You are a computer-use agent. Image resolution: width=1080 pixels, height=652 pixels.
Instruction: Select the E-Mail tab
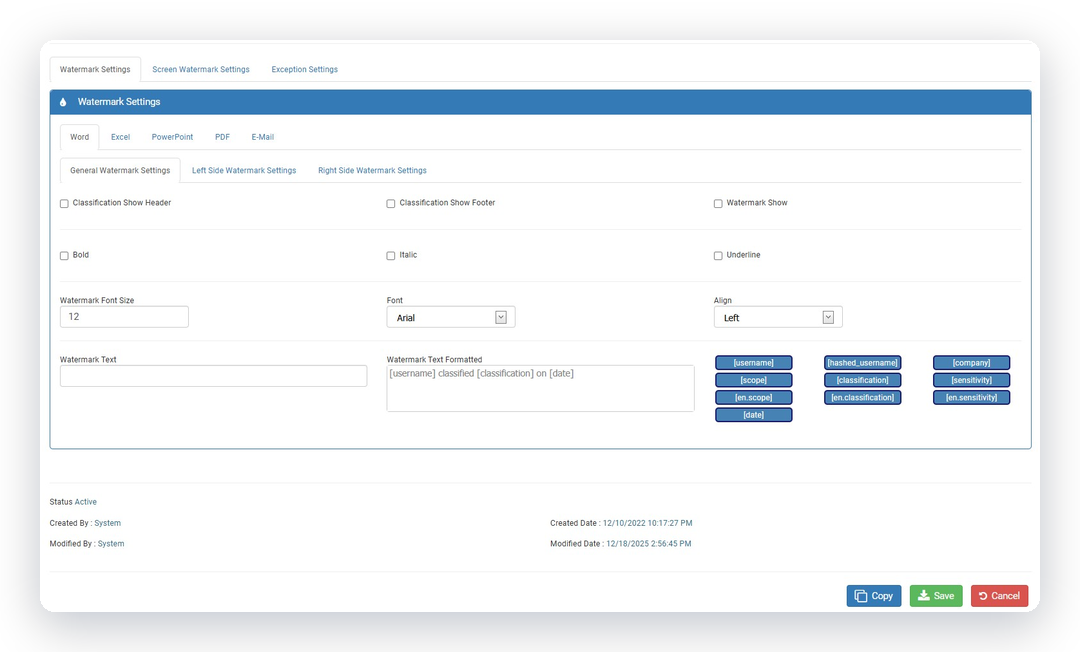pyautogui.click(x=262, y=137)
